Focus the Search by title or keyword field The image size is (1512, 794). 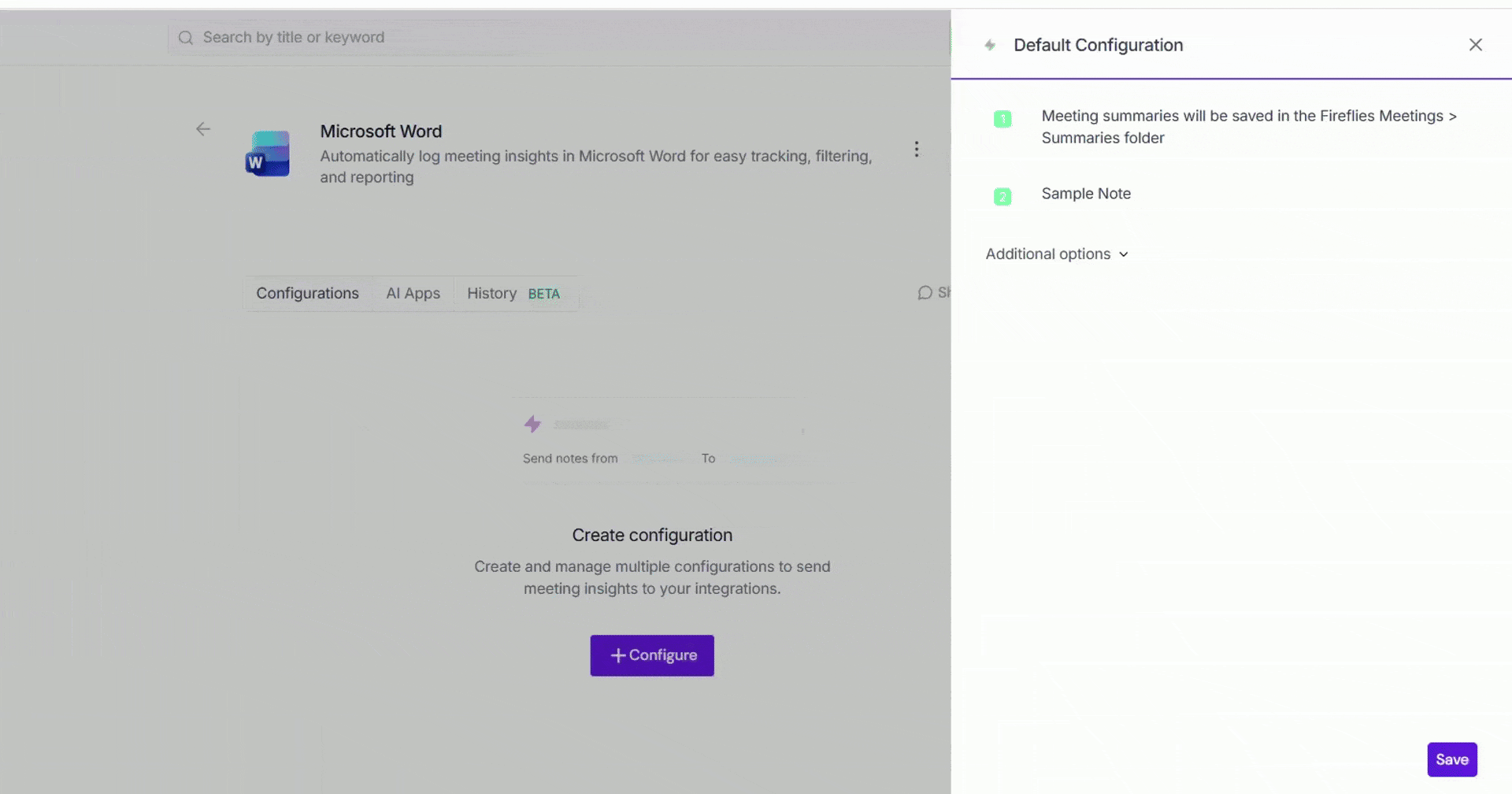[x=559, y=37]
